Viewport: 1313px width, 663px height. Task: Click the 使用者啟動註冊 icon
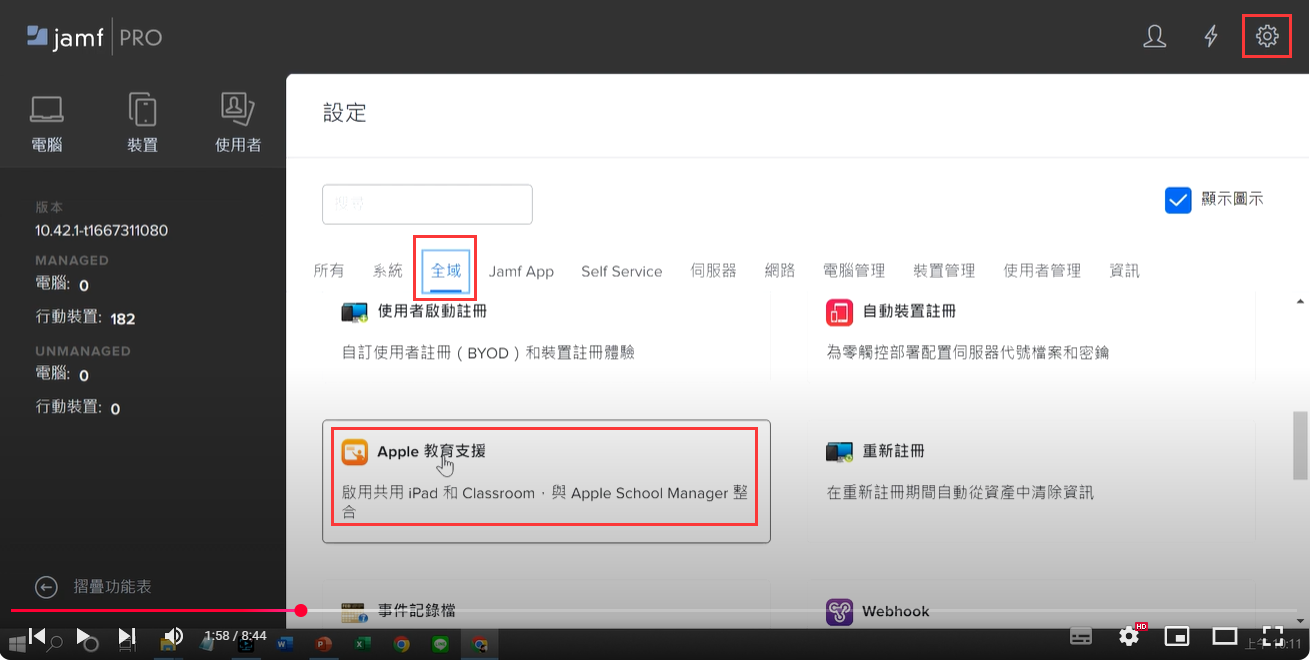[354, 312]
